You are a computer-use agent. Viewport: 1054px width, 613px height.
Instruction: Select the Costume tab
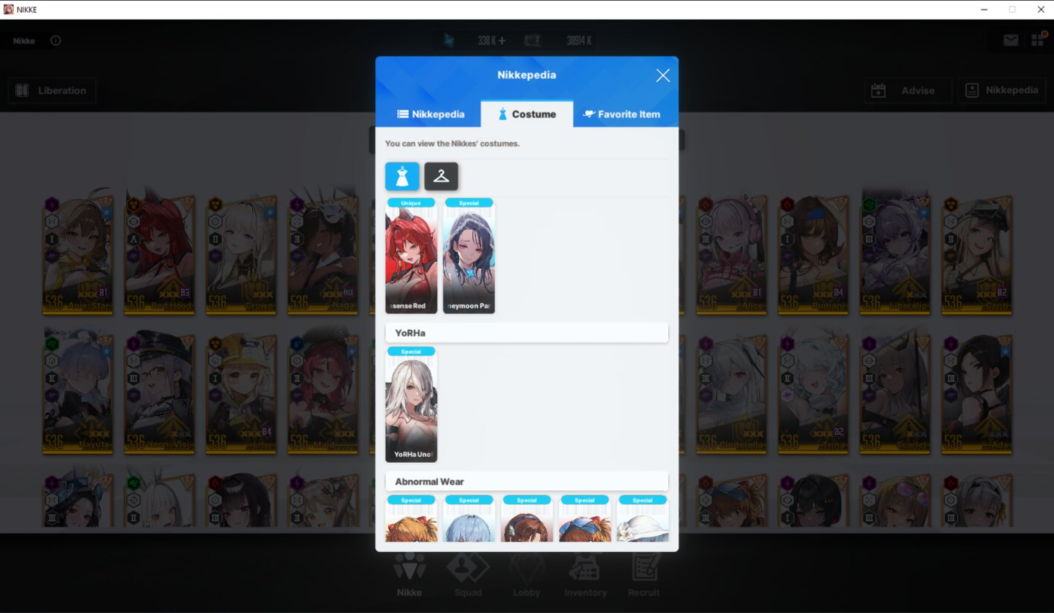point(527,114)
